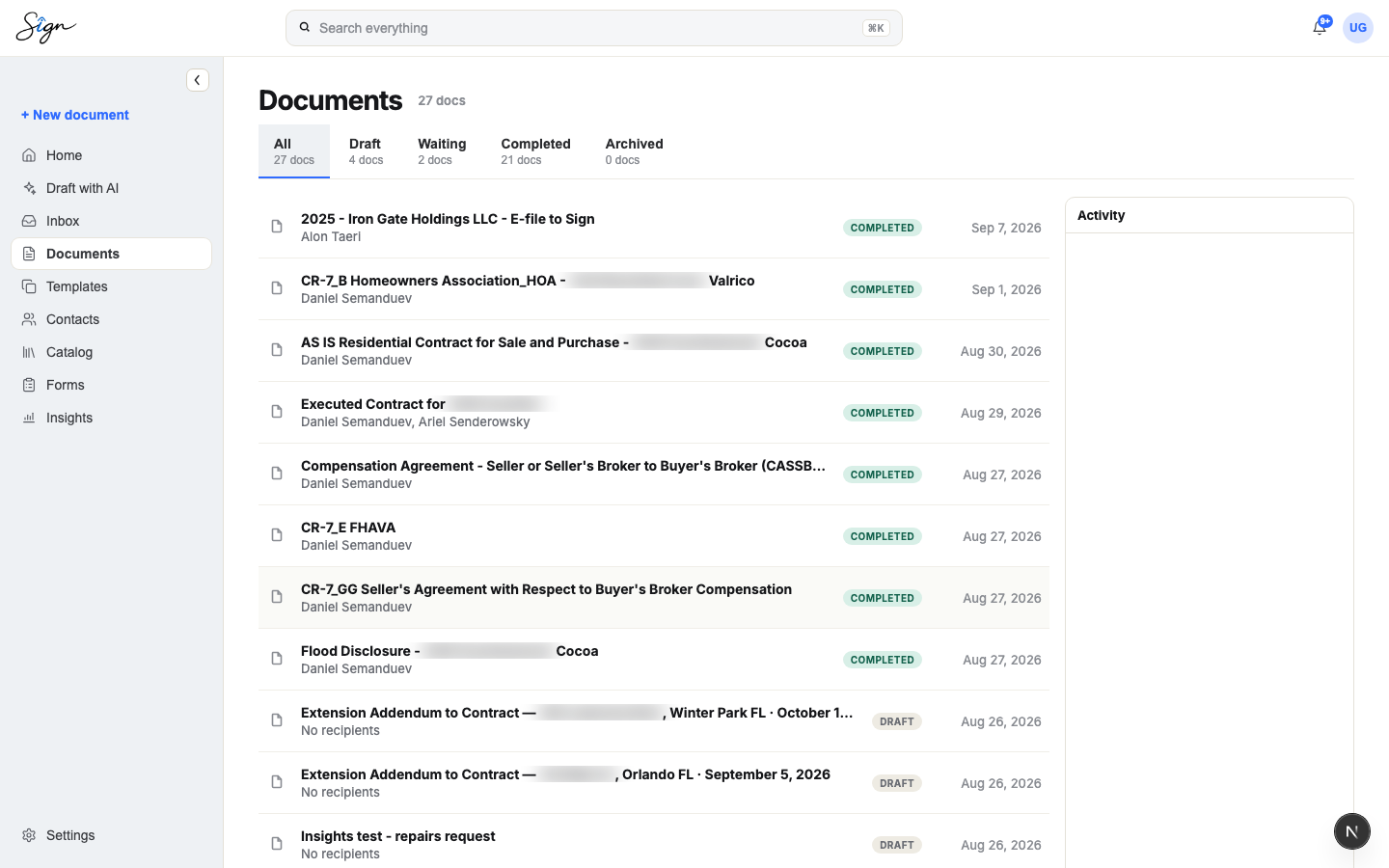
Task: Click the Documents sidebar icon
Action: coord(29,254)
